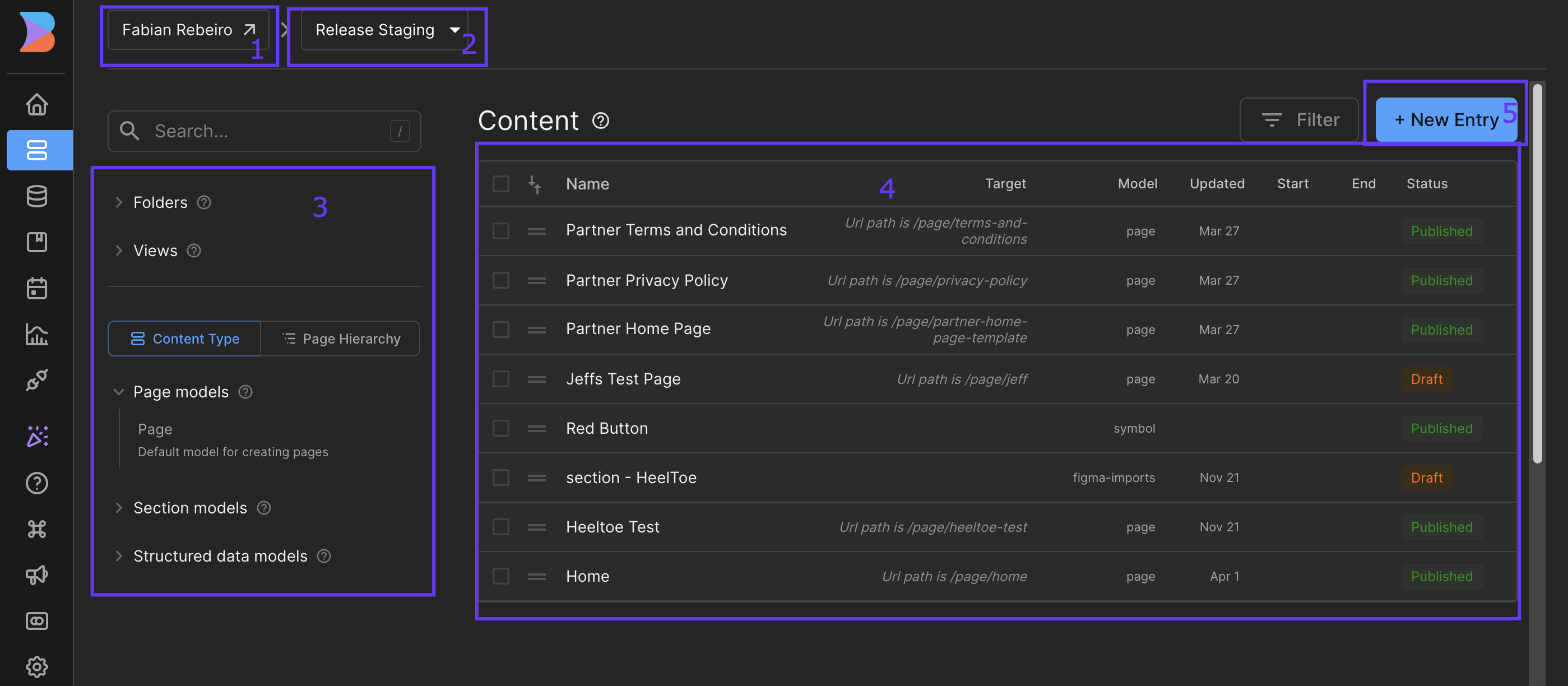Click the Builder logo icon
Screen dimensions: 1568x686
coord(37,31)
